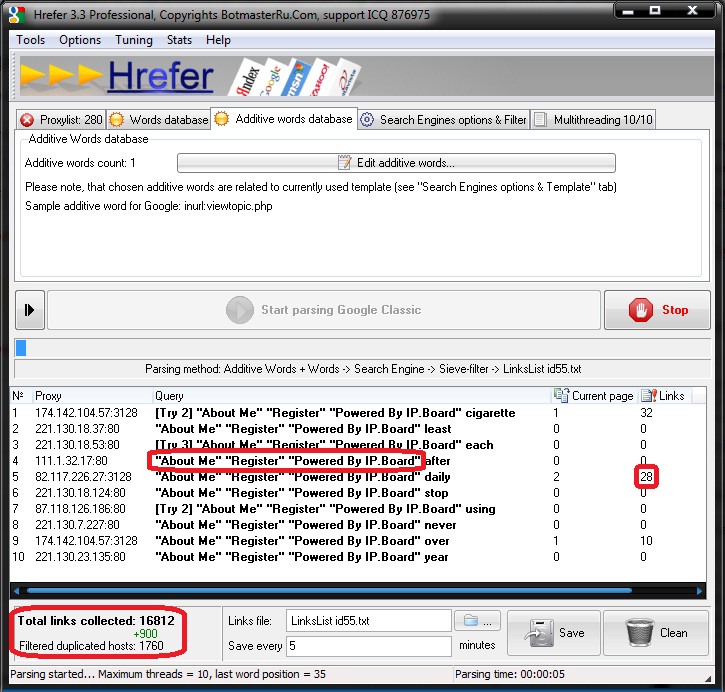Click the Total links collected: 16812 text
The image size is (725, 692).
click(x=96, y=620)
